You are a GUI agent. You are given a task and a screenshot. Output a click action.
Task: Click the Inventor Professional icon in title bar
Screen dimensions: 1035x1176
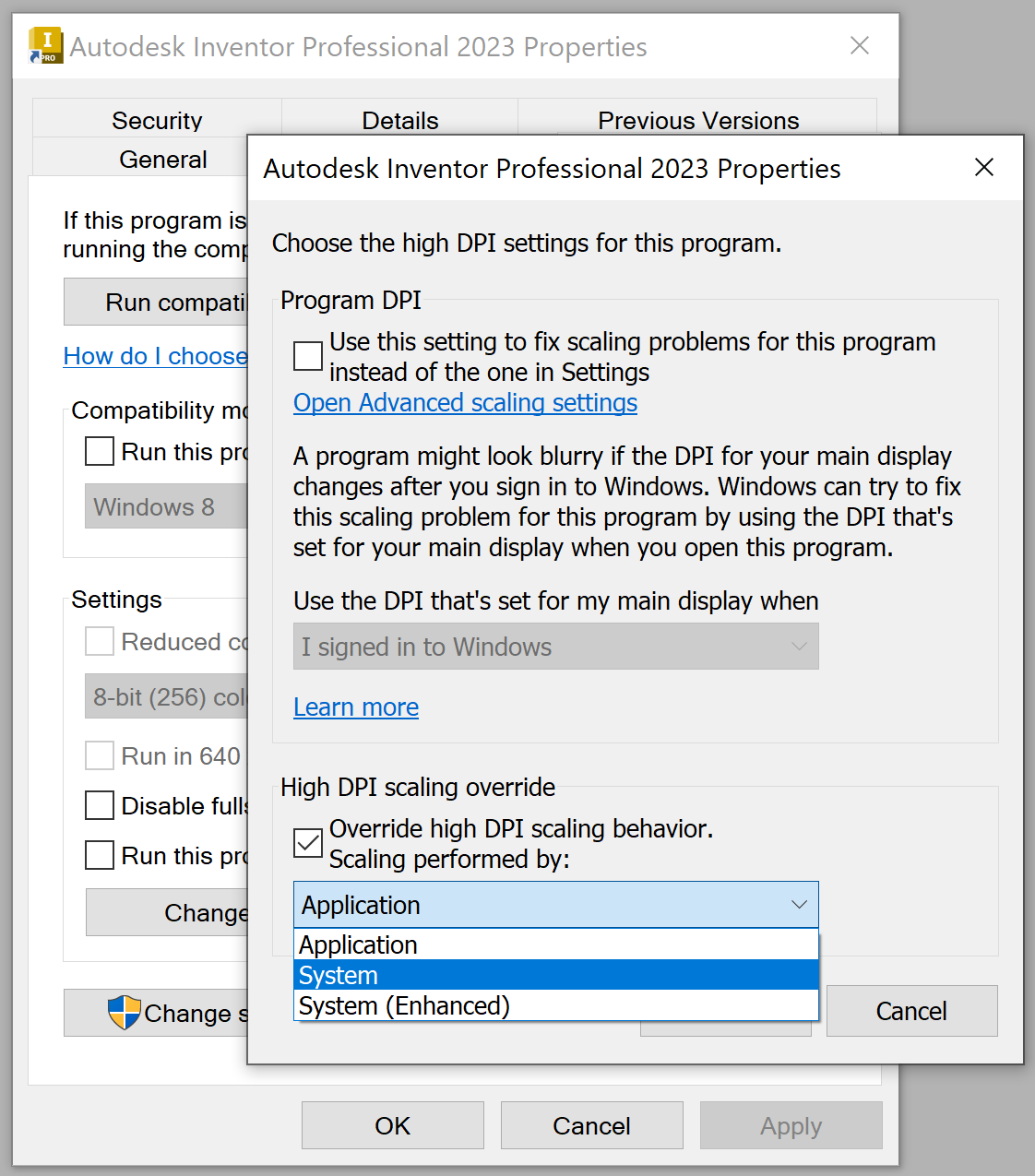(x=44, y=44)
